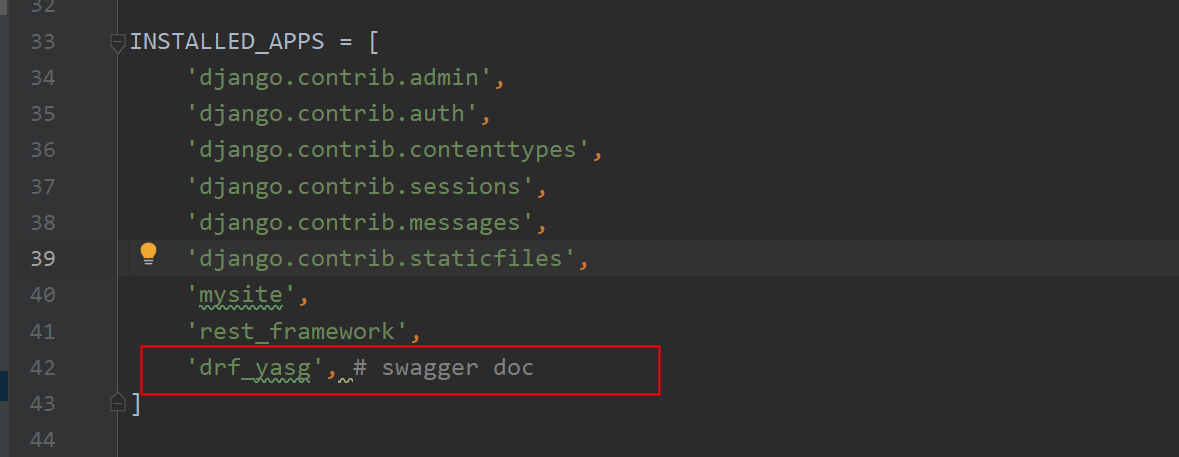The image size is (1179, 457).
Task: Collapse the INSTALLED_APPS list fold marker
Action: (x=118, y=43)
